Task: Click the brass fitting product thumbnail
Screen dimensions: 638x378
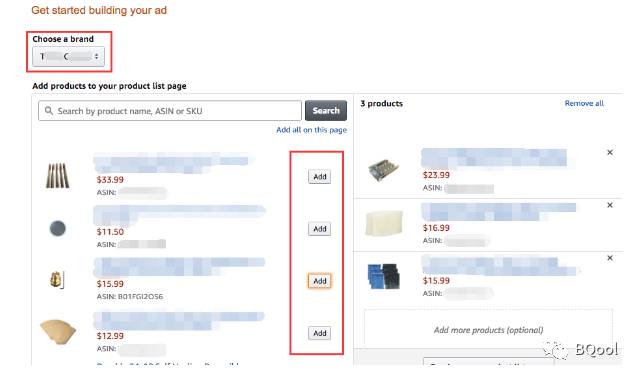Action: [57, 280]
